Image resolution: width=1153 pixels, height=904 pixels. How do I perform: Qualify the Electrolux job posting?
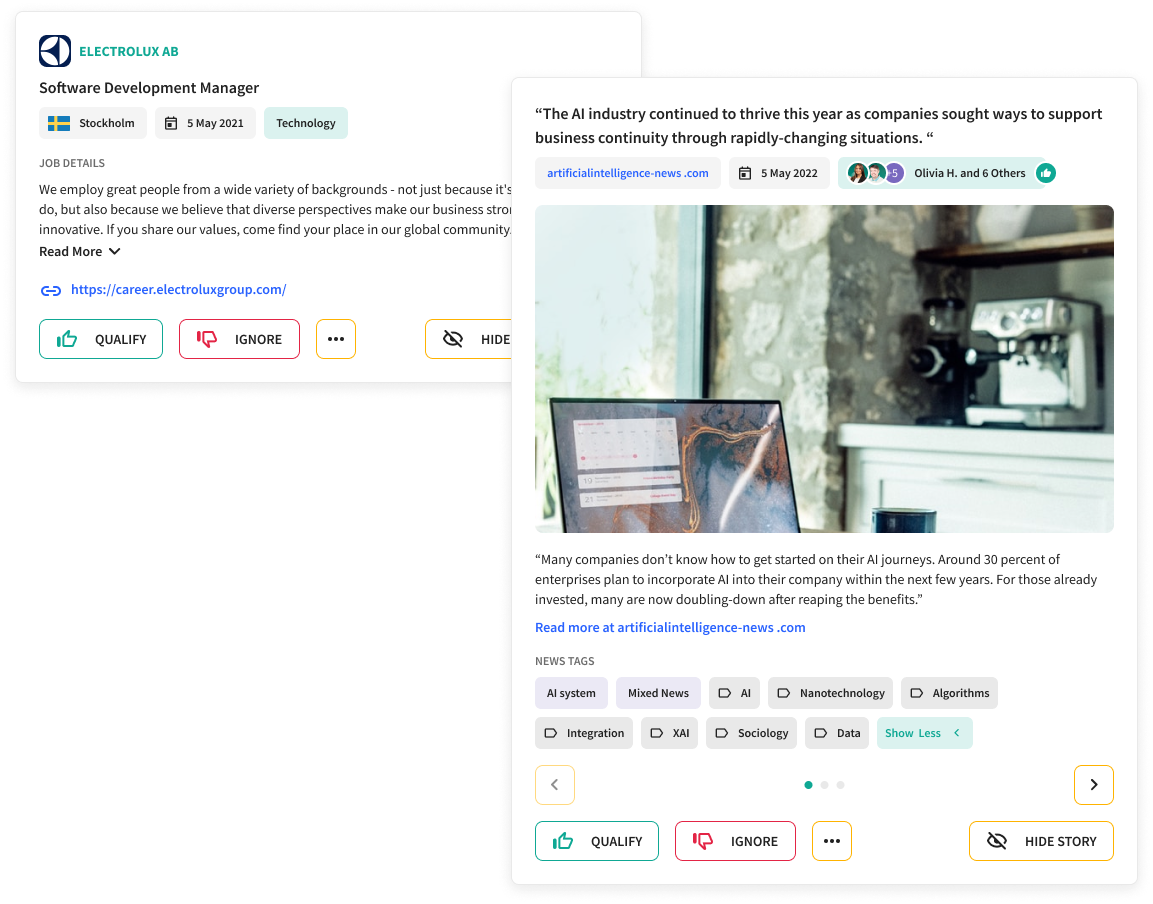(x=101, y=339)
